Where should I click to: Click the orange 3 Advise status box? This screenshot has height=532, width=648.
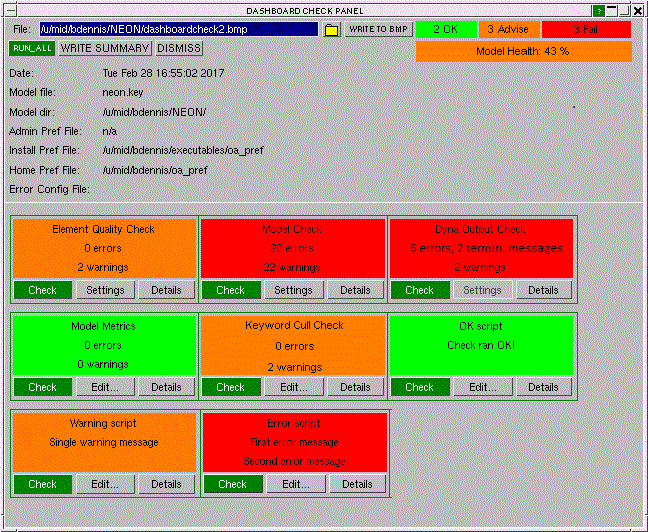(510, 30)
